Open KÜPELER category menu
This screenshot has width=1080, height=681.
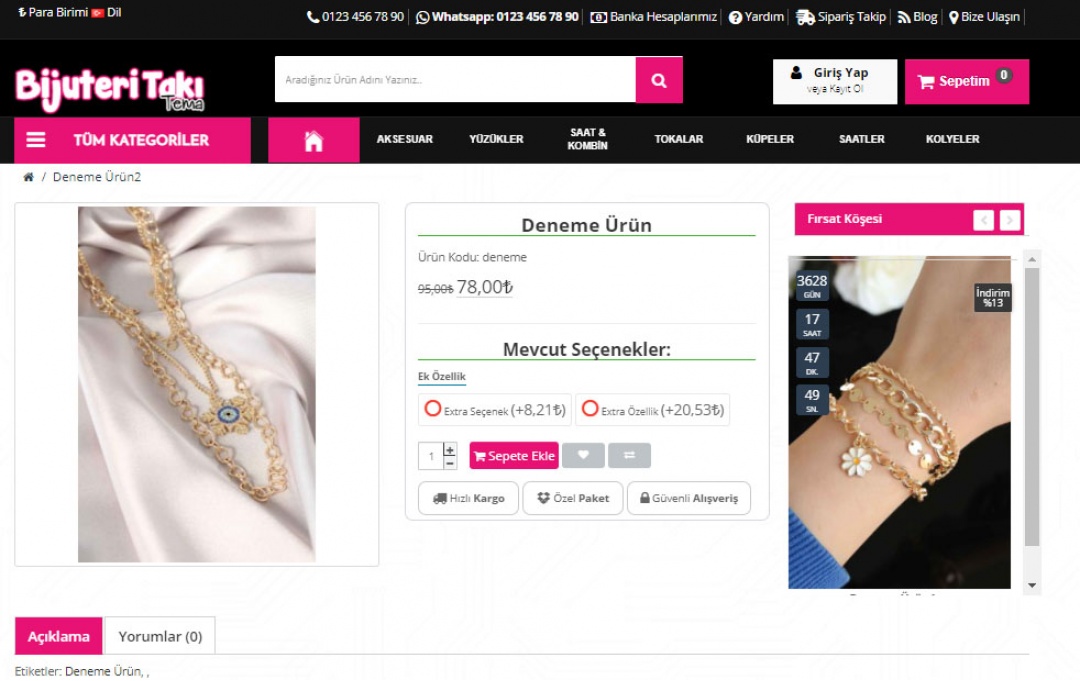click(x=769, y=140)
